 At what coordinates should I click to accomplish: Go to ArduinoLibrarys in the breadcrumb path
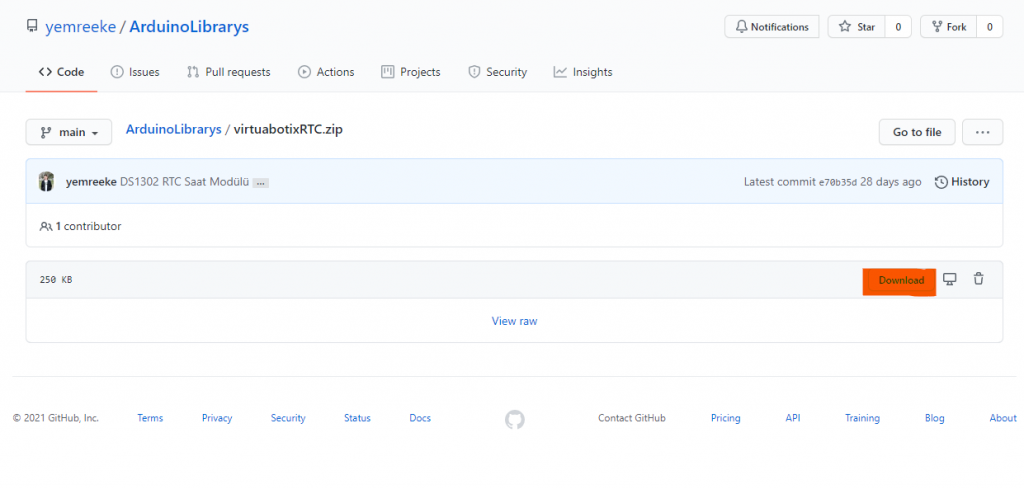pyautogui.click(x=174, y=129)
